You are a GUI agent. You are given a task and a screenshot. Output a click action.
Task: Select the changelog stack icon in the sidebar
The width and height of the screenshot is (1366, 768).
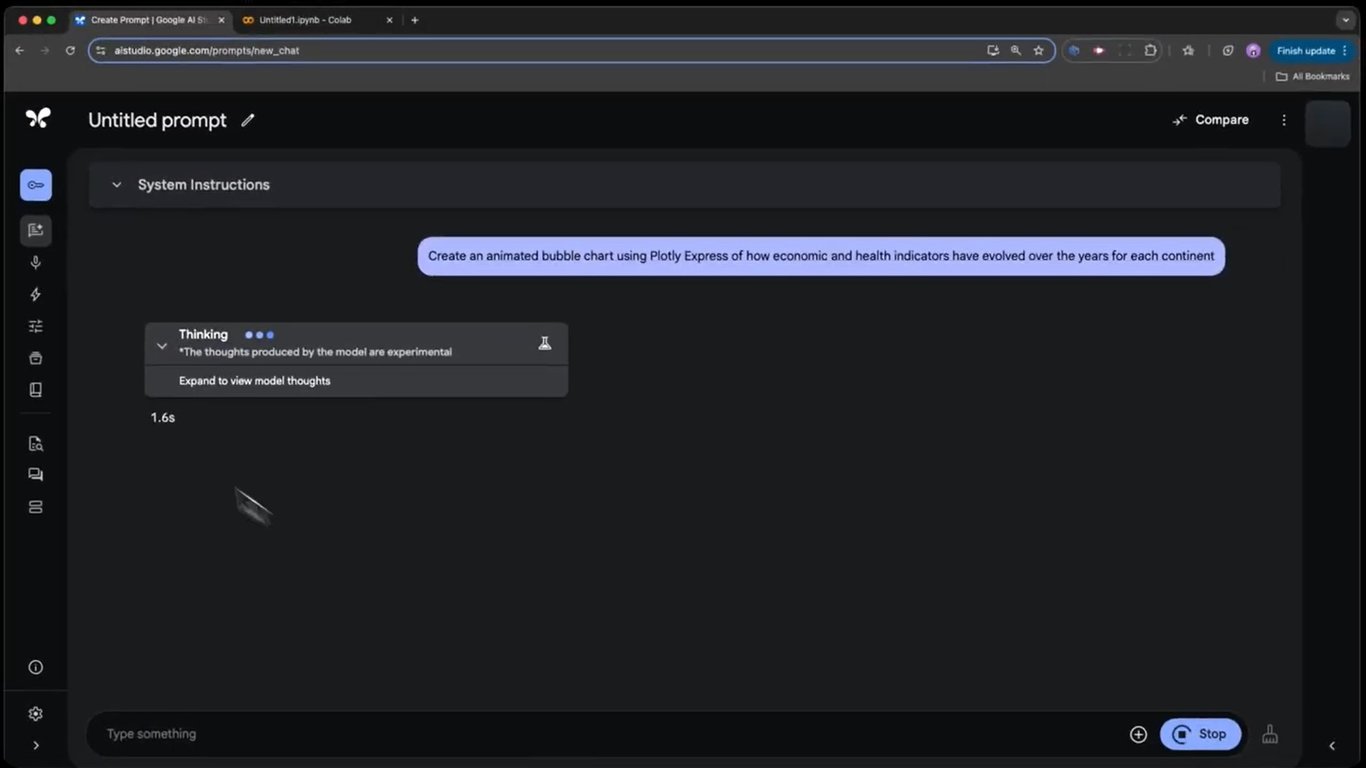point(35,506)
